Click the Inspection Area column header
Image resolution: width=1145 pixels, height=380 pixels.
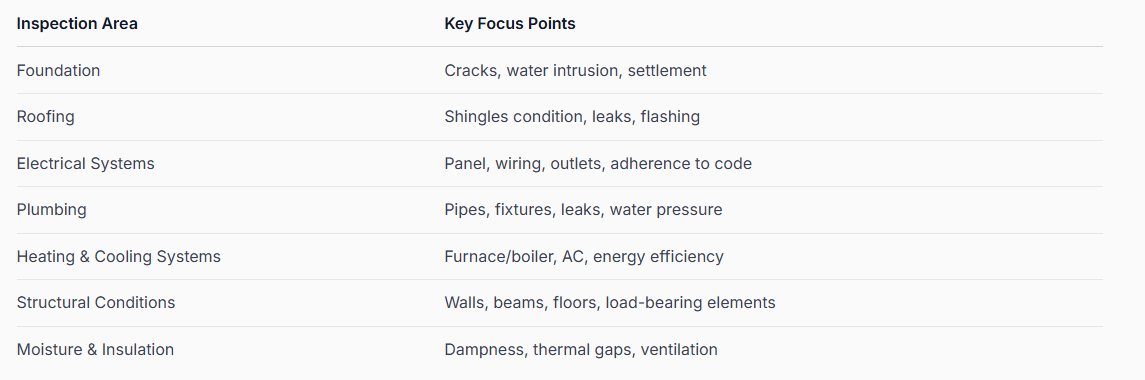coord(77,24)
